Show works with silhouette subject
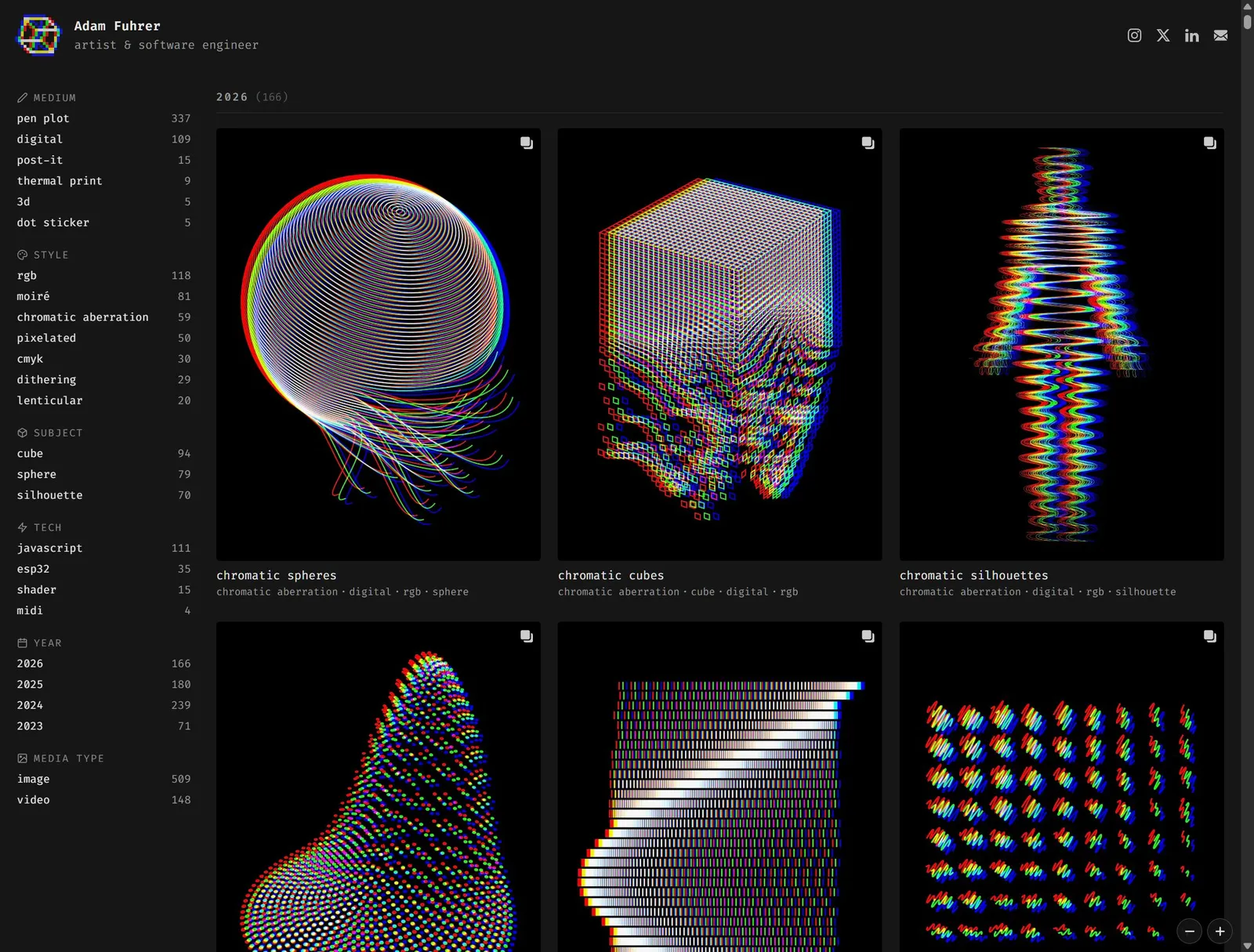This screenshot has height=952, width=1254. pos(103,495)
